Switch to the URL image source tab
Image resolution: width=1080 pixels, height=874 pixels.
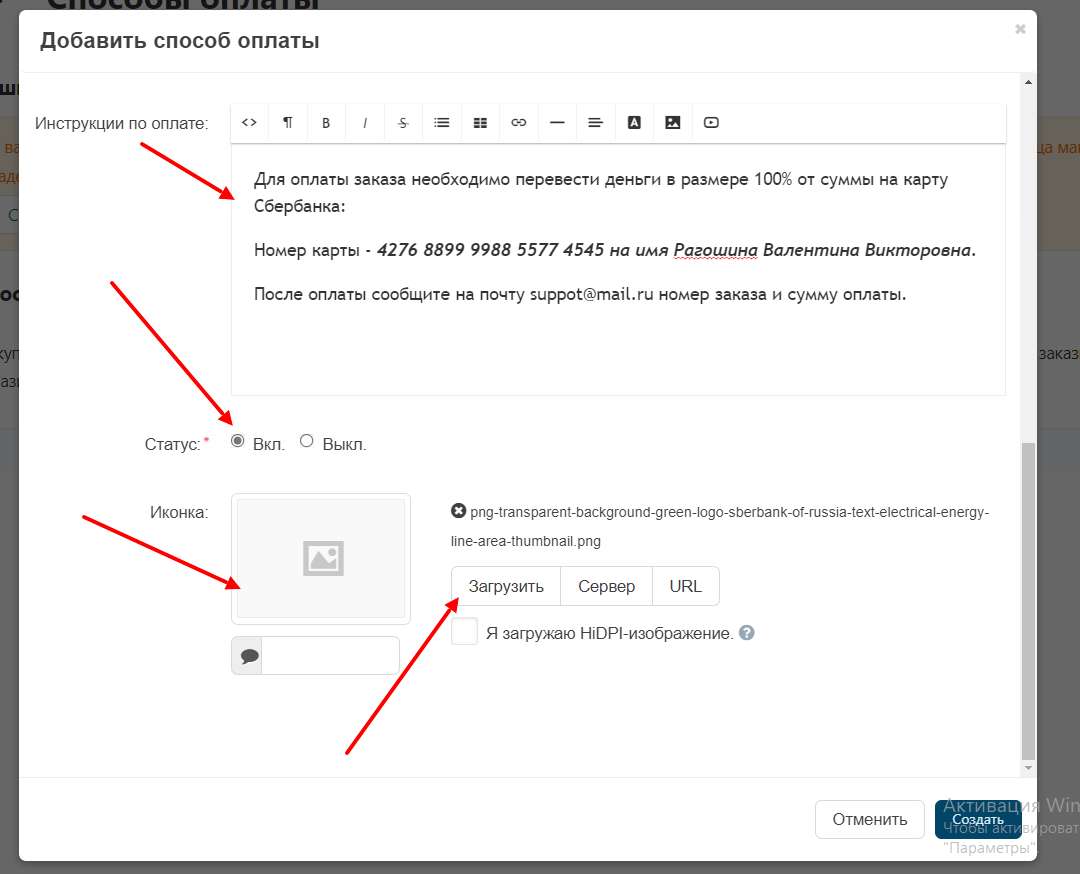click(x=686, y=586)
